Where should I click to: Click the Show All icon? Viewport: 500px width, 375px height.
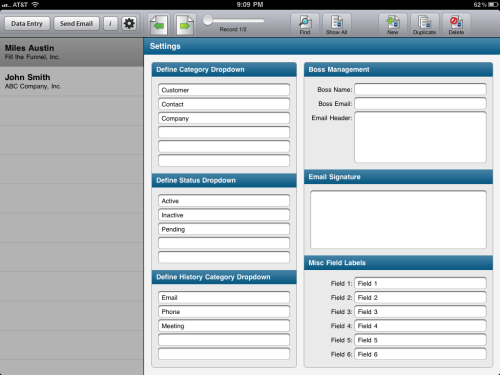pyautogui.click(x=336, y=25)
